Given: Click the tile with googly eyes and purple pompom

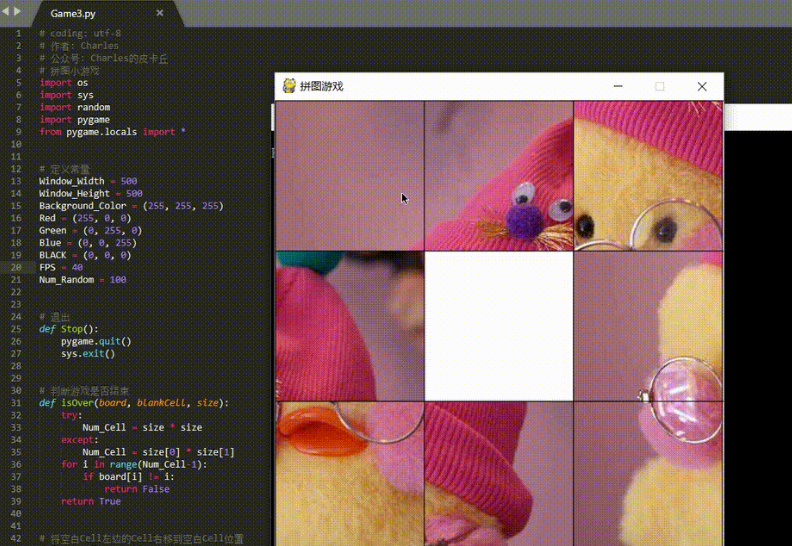Looking at the screenshot, I should 499,176.
